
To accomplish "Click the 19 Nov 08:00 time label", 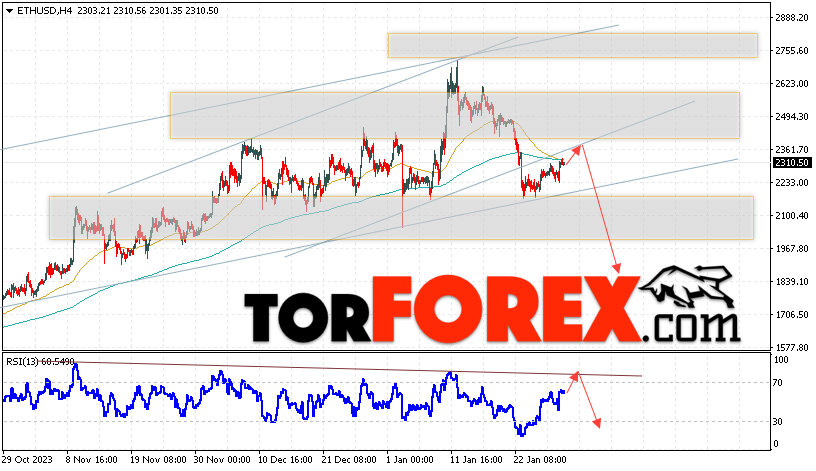I will click(x=158, y=460).
